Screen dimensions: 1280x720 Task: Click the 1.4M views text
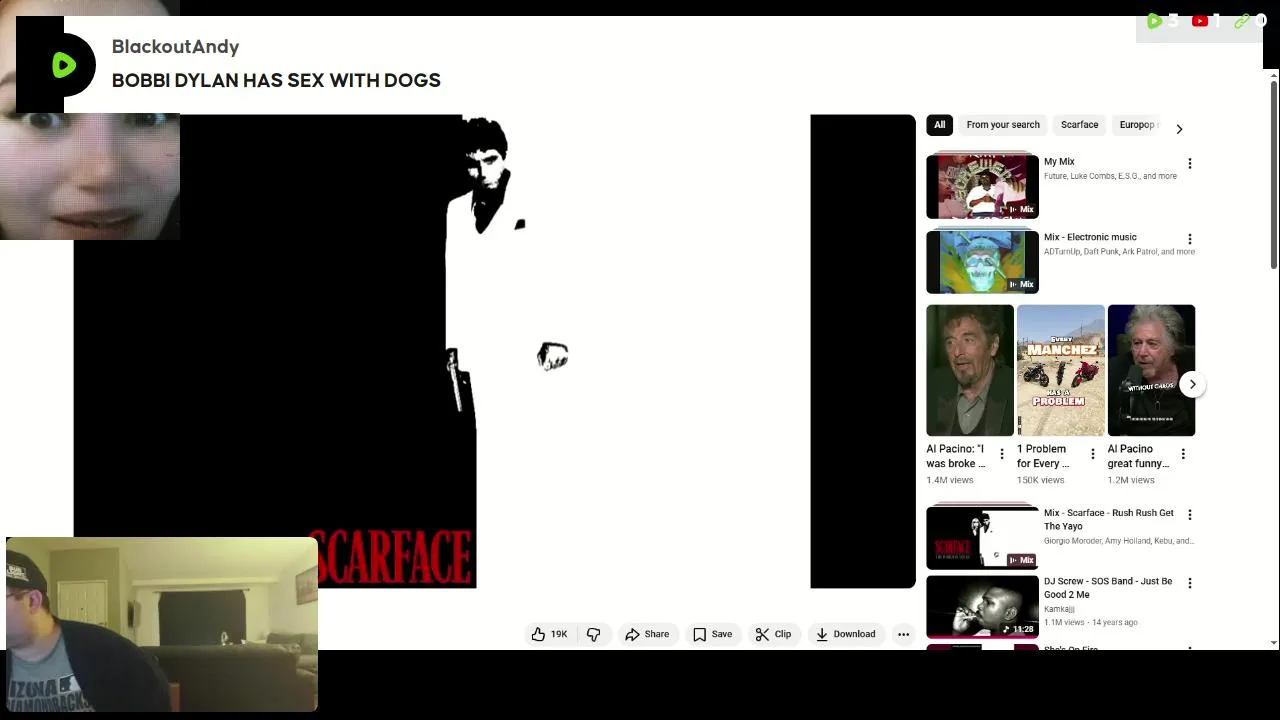click(949, 480)
